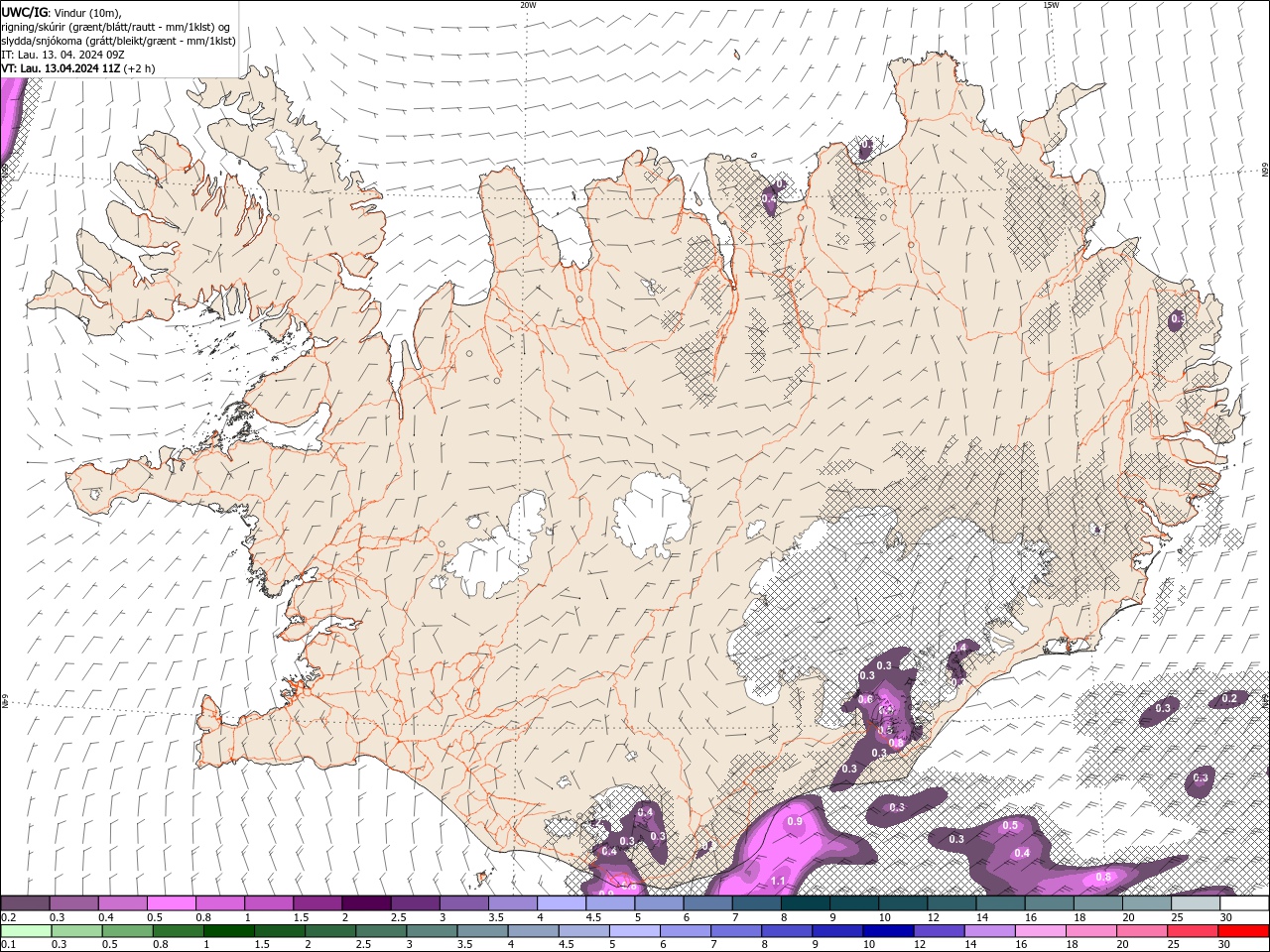Pick the red rain legend swatch labeled 30

[1241, 931]
